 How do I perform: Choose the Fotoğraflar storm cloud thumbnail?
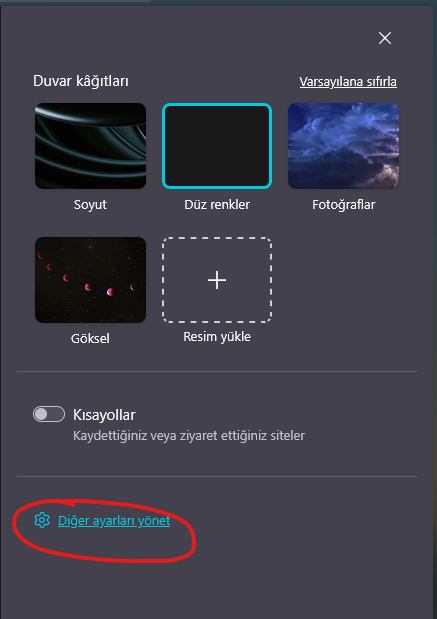(x=343, y=146)
